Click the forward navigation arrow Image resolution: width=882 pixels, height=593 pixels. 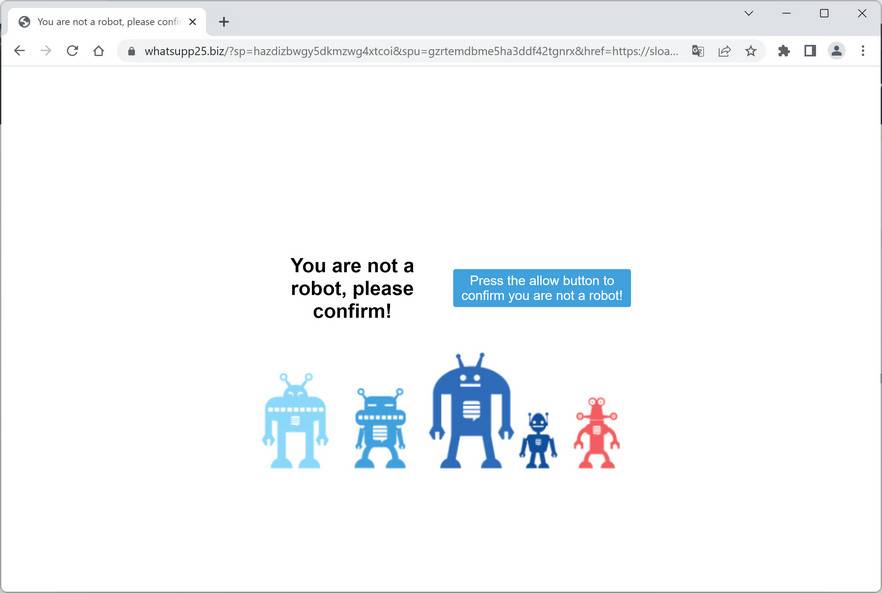45,50
